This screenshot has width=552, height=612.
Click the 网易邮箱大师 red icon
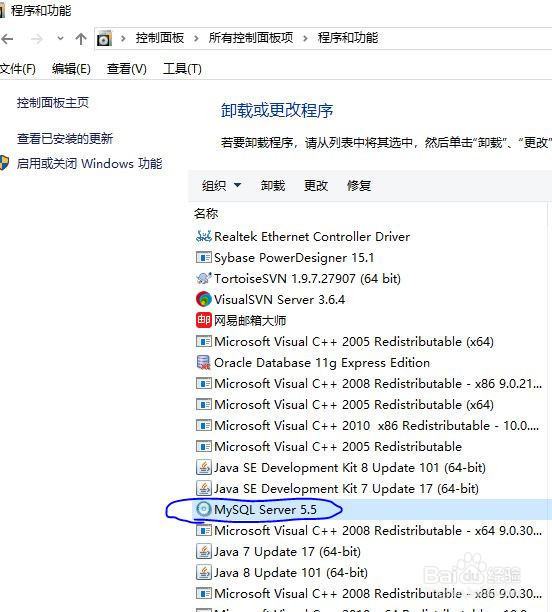point(203,320)
